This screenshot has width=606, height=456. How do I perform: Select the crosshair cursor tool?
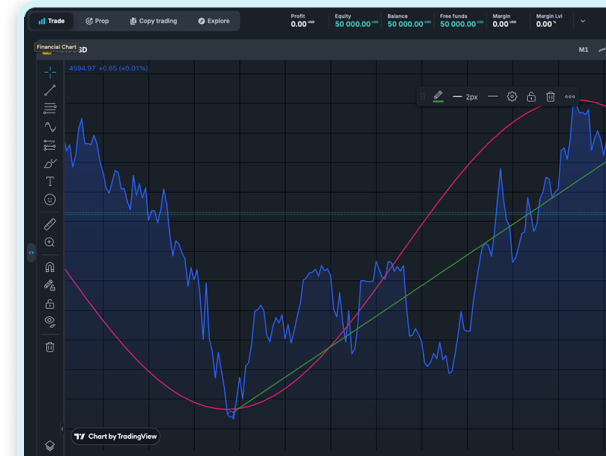(x=50, y=72)
